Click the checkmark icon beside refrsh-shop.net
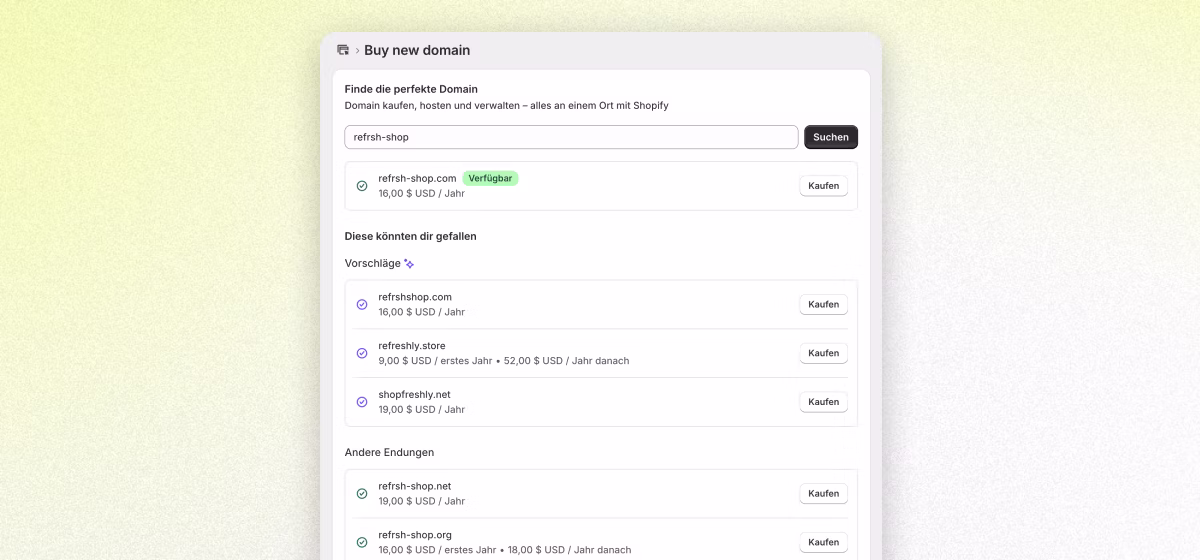This screenshot has width=1200, height=560. tap(362, 494)
